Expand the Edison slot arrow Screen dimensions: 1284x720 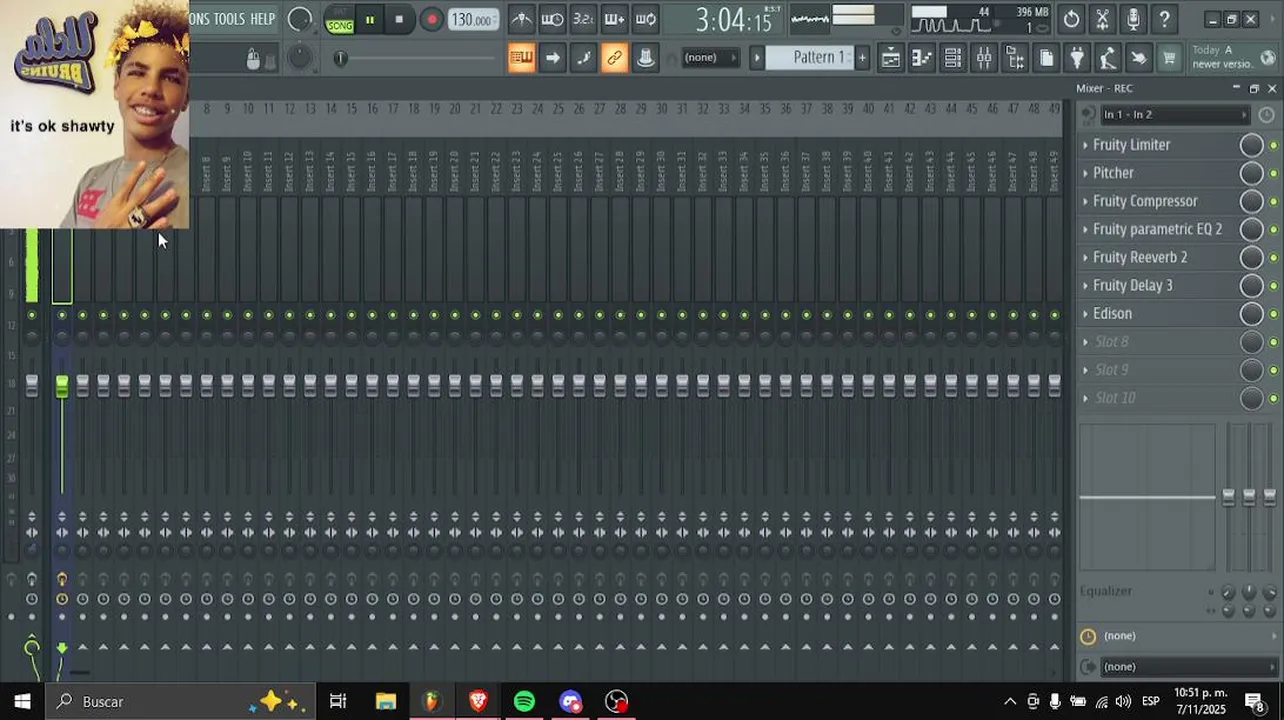pos(1085,313)
